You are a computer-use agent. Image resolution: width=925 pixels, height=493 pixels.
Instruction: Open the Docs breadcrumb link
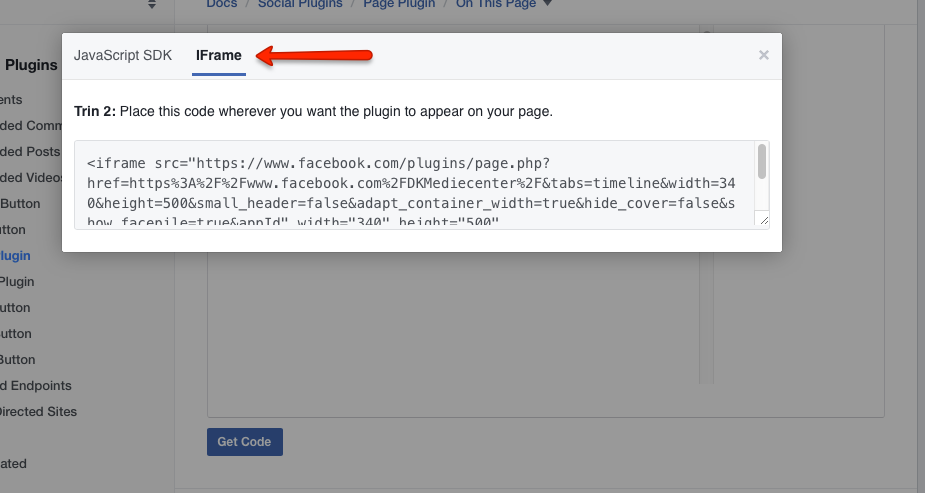click(x=222, y=4)
